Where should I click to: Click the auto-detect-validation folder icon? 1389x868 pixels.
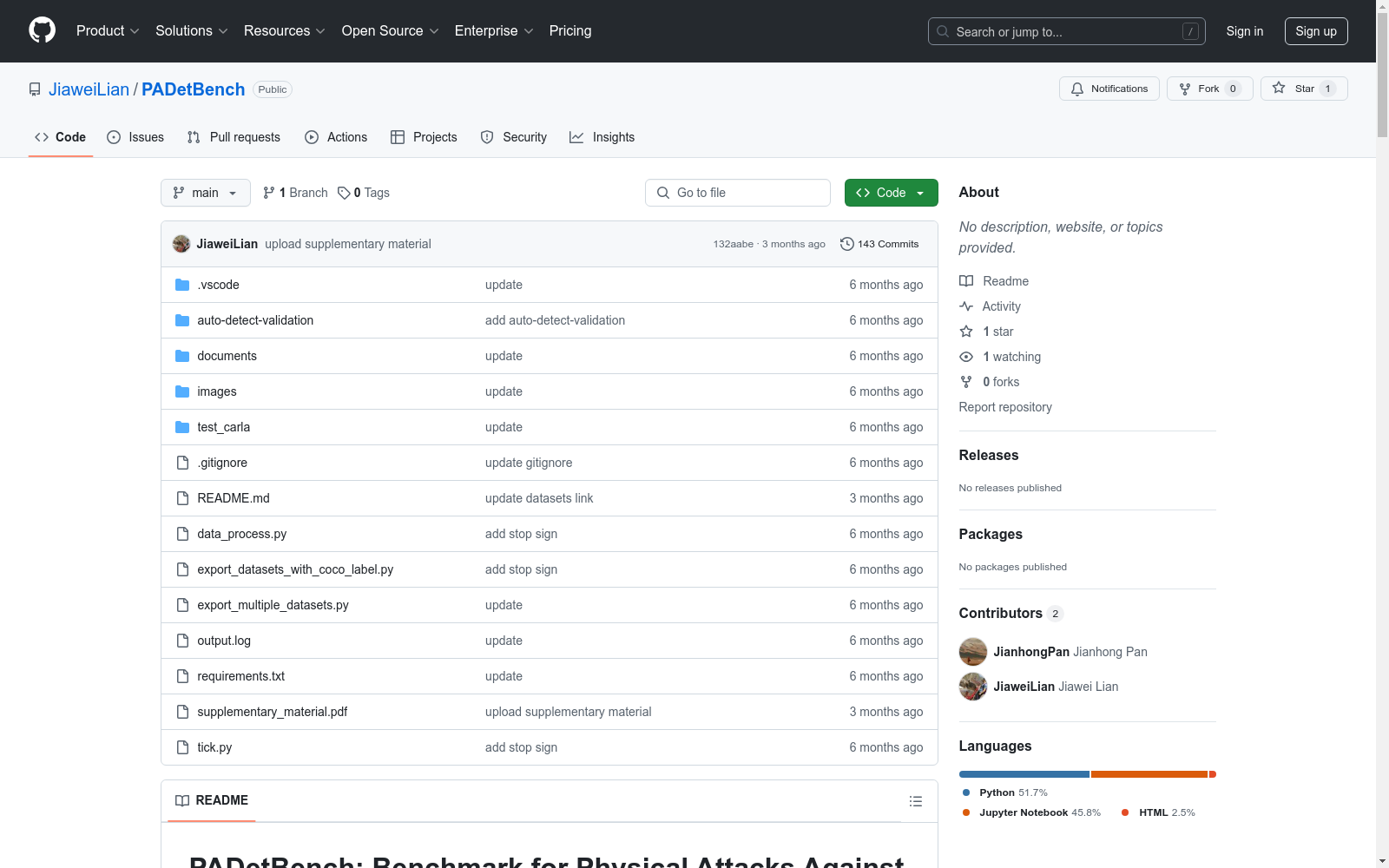pos(182,320)
